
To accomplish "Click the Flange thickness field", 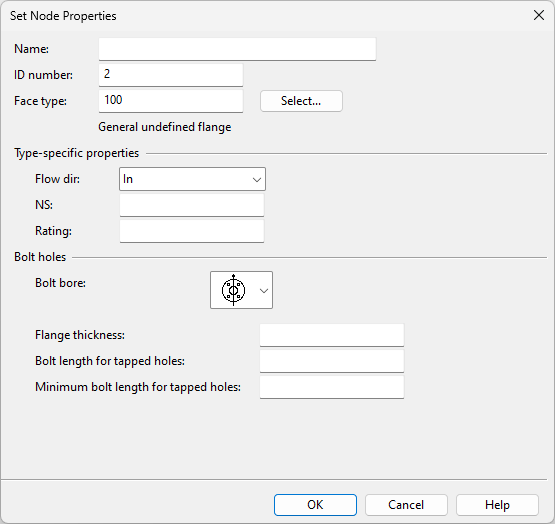I will [332, 335].
